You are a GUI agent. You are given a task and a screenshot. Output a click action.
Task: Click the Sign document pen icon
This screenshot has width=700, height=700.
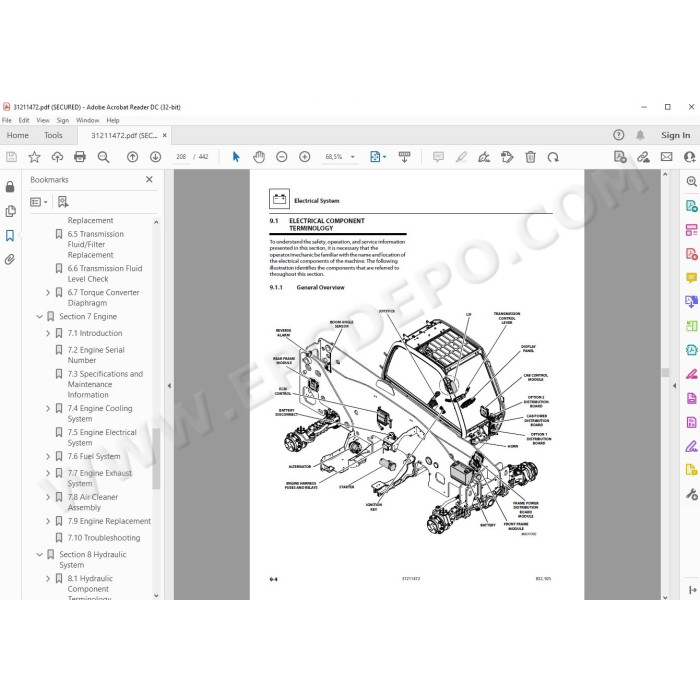click(x=484, y=157)
